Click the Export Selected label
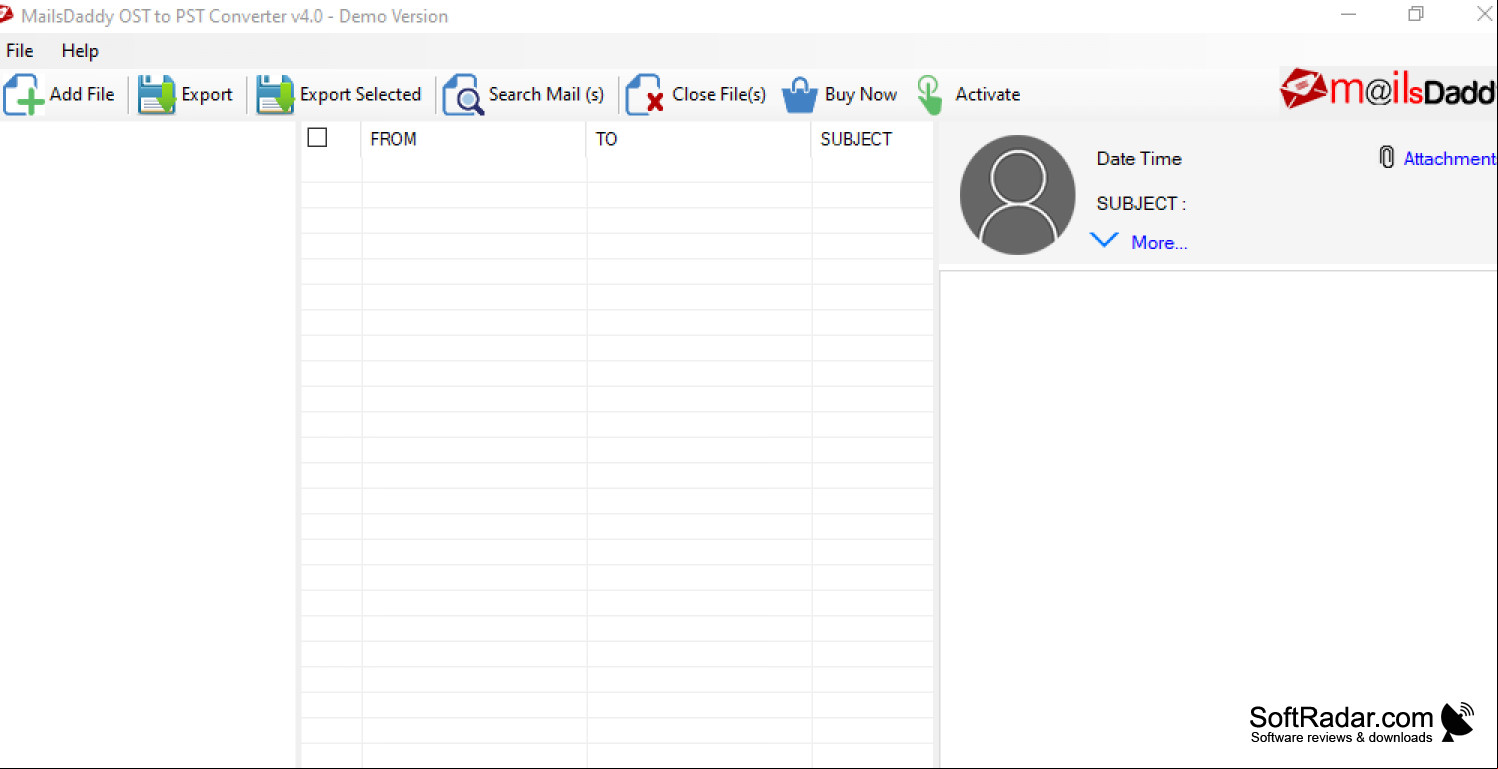This screenshot has width=1498, height=769. (x=360, y=94)
